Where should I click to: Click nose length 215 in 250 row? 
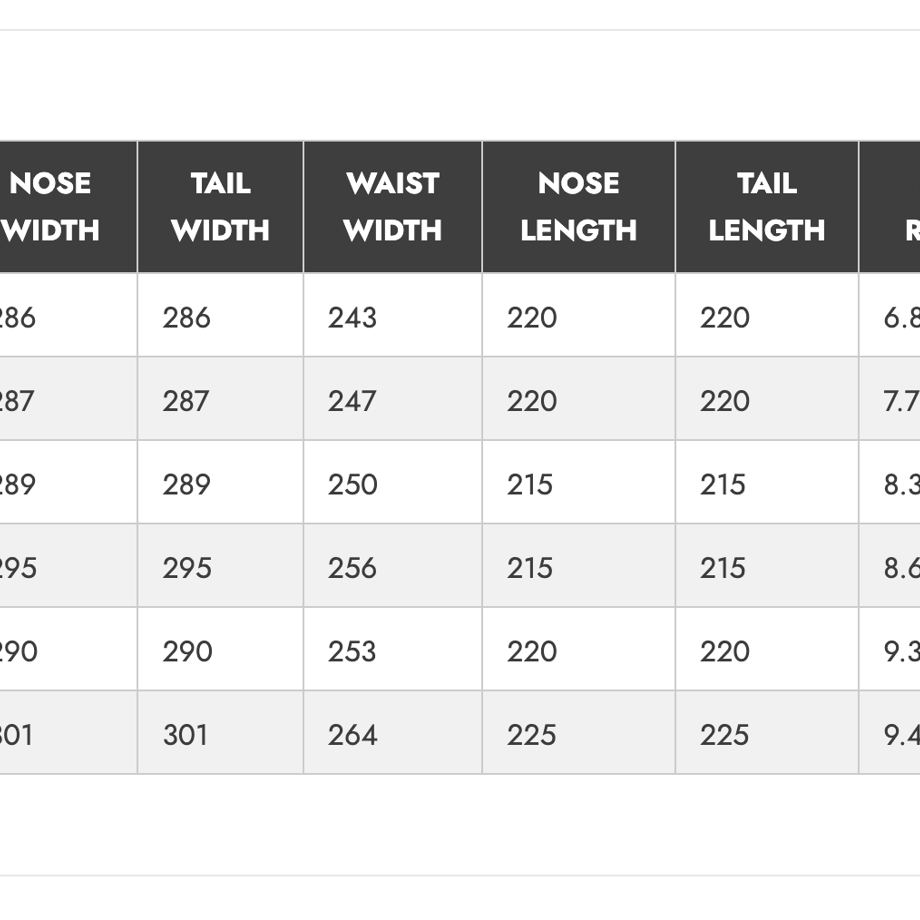530,485
